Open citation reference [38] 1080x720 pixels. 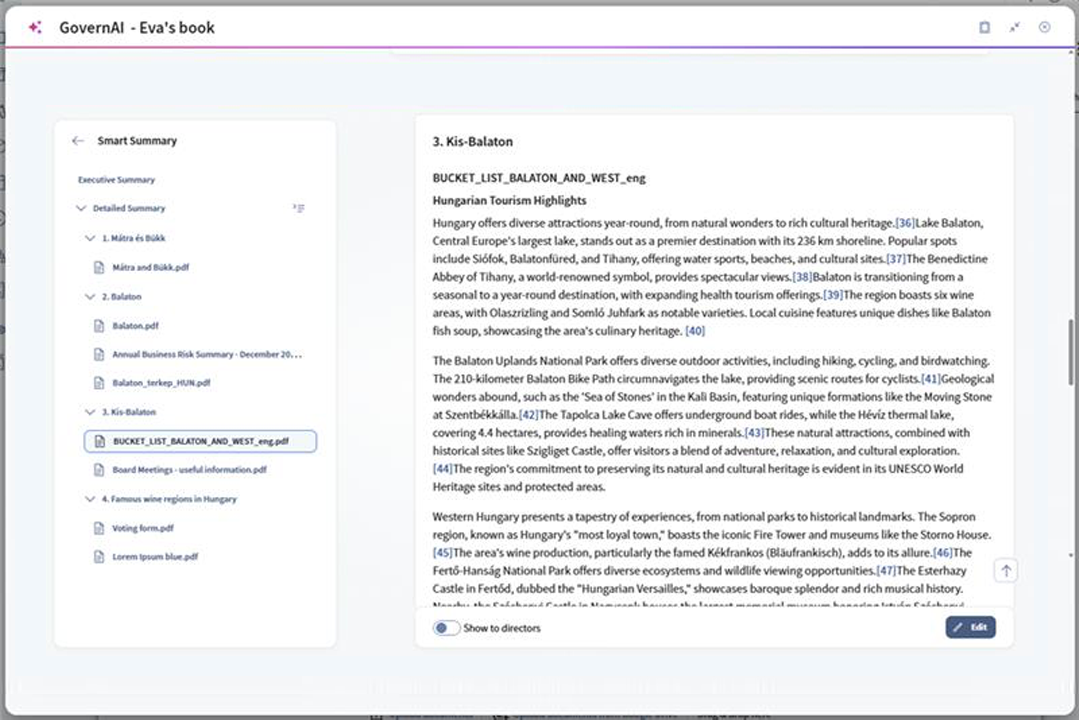[802, 276]
